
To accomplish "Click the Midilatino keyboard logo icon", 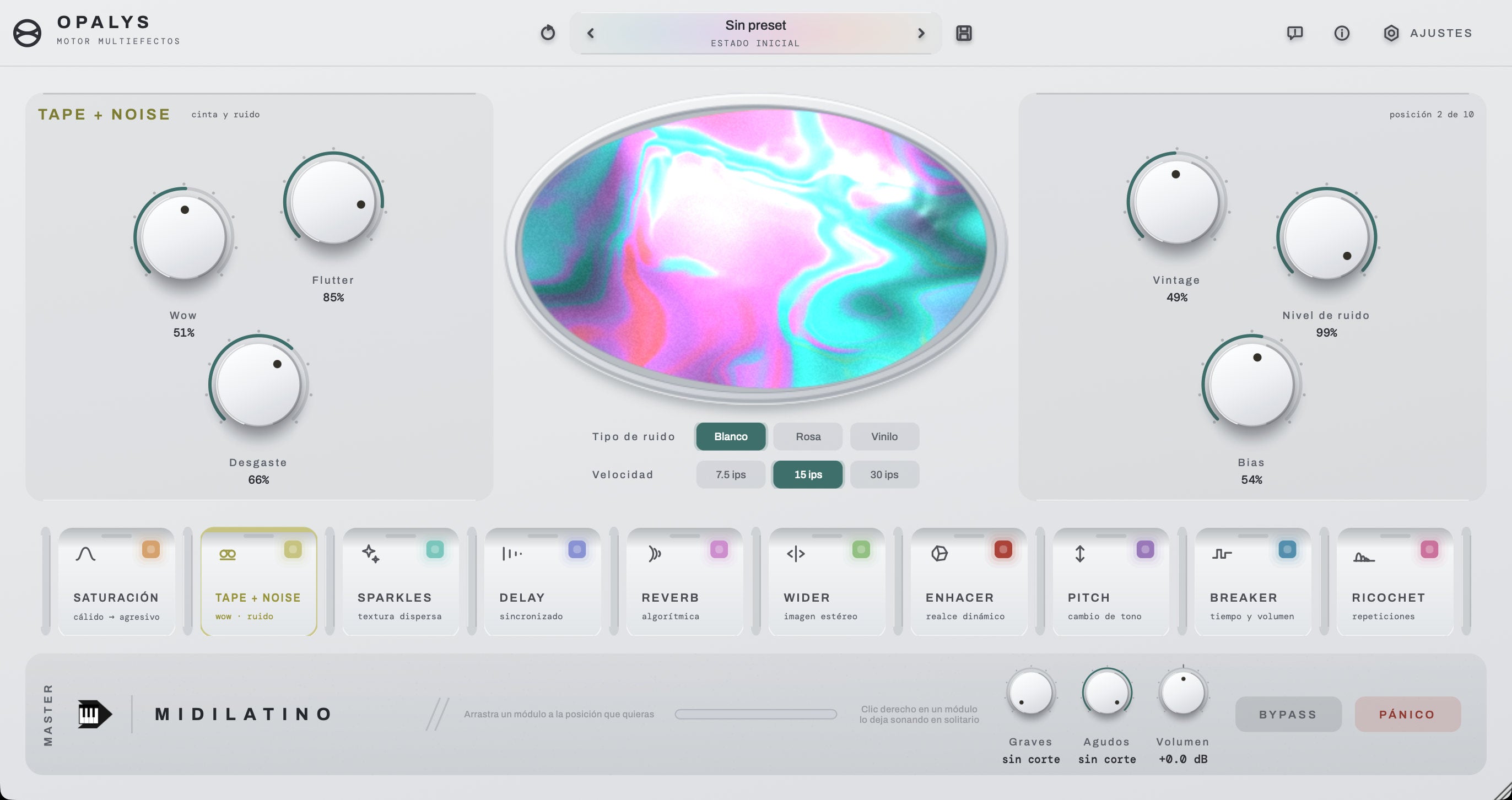I will (x=95, y=714).
